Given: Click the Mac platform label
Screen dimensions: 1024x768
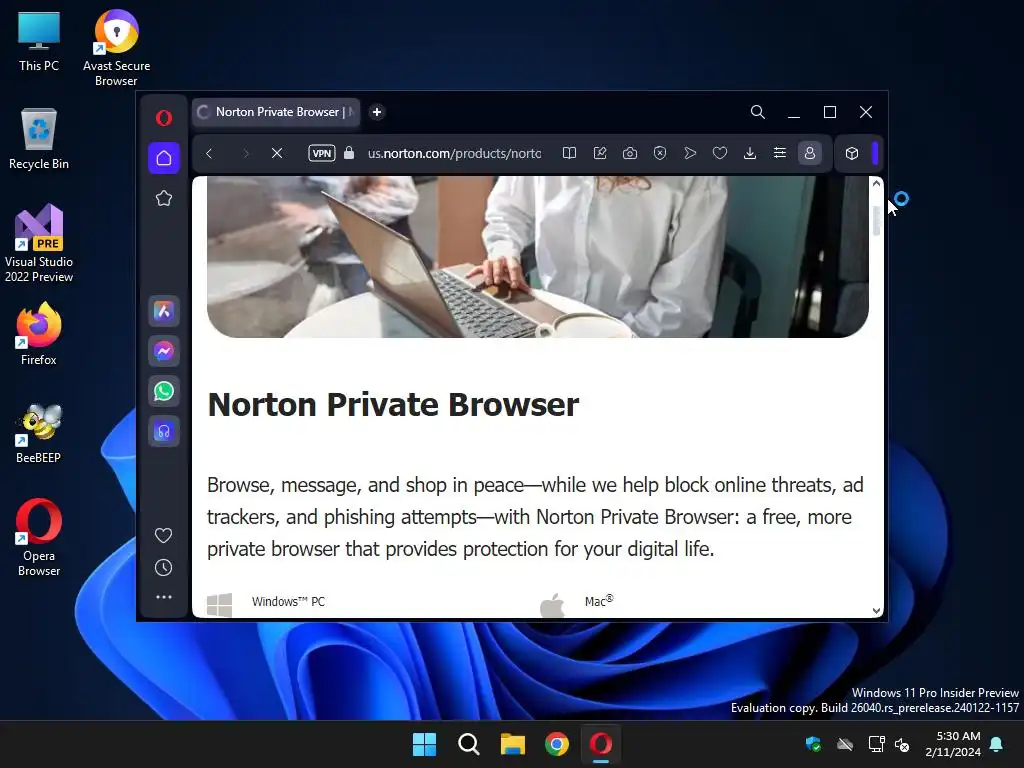Looking at the screenshot, I should tap(599, 601).
